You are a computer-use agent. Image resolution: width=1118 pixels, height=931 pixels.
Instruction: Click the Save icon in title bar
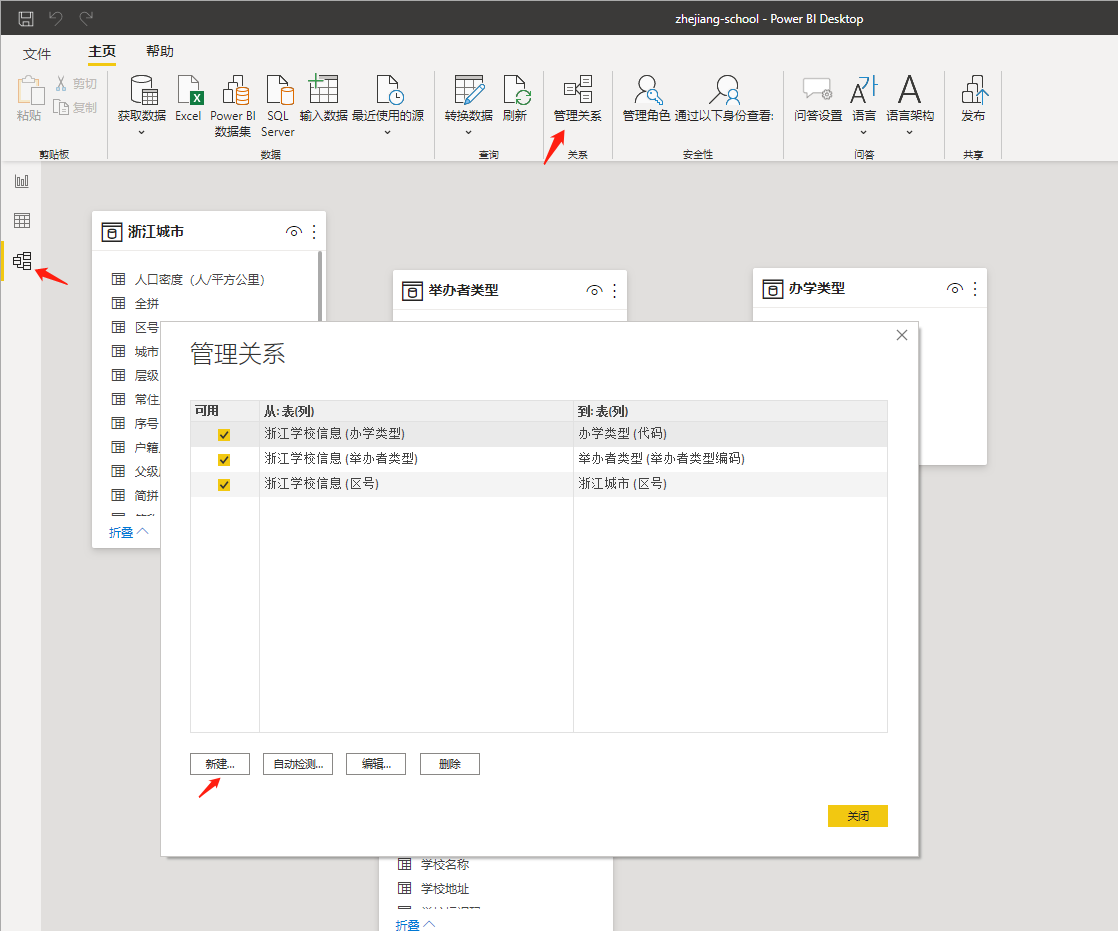coord(26,18)
